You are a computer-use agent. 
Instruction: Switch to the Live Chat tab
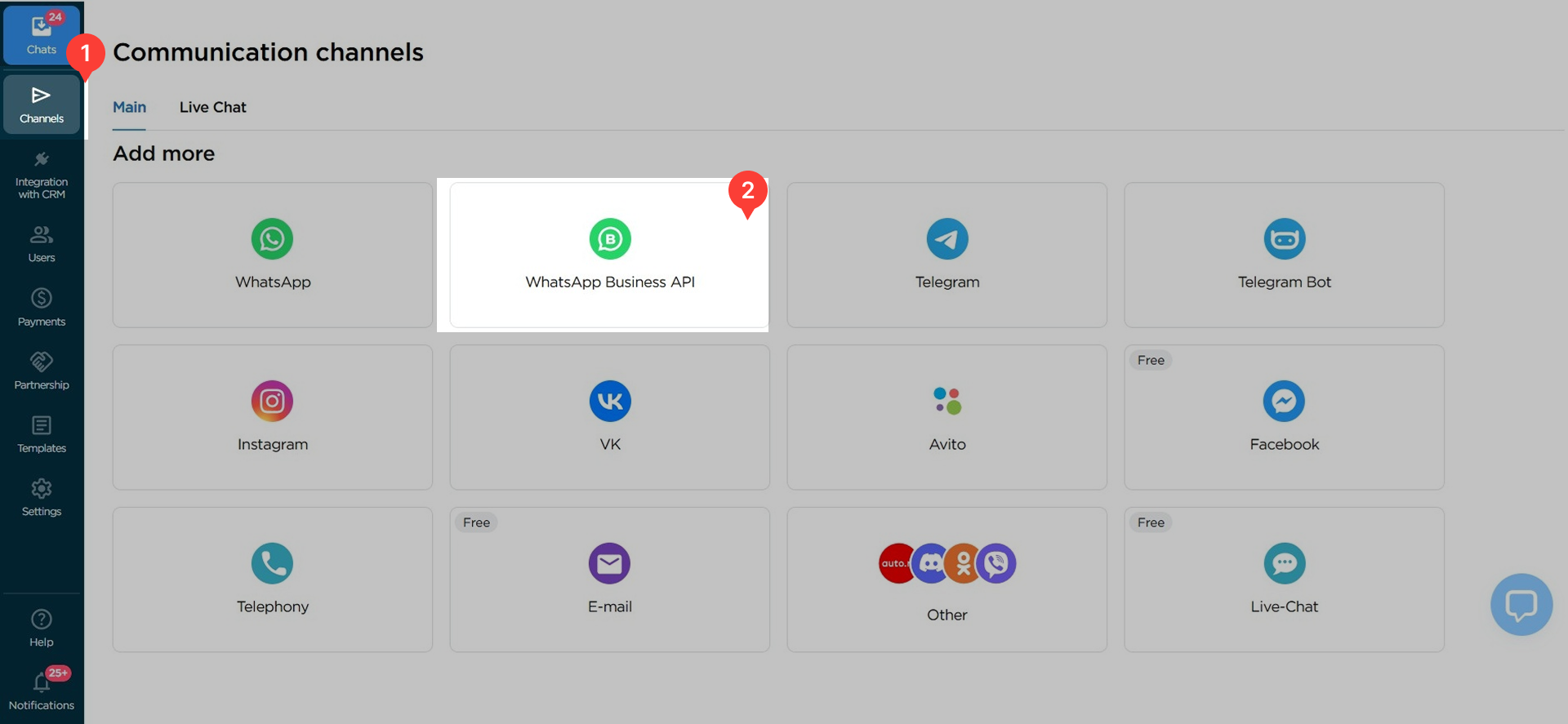212,107
